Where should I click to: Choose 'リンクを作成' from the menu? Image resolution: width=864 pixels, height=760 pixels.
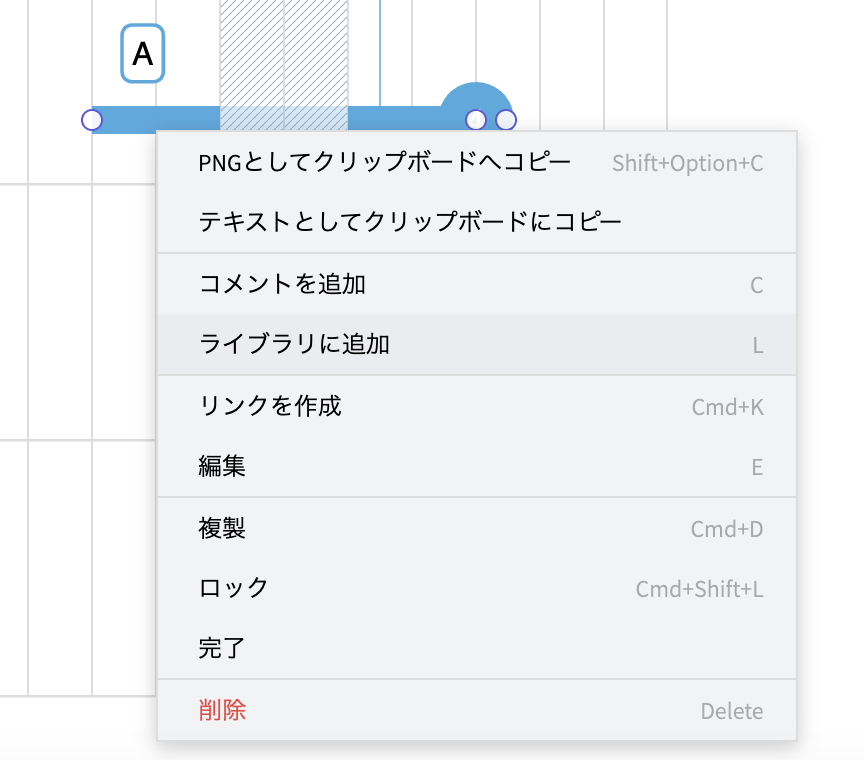click(270, 406)
